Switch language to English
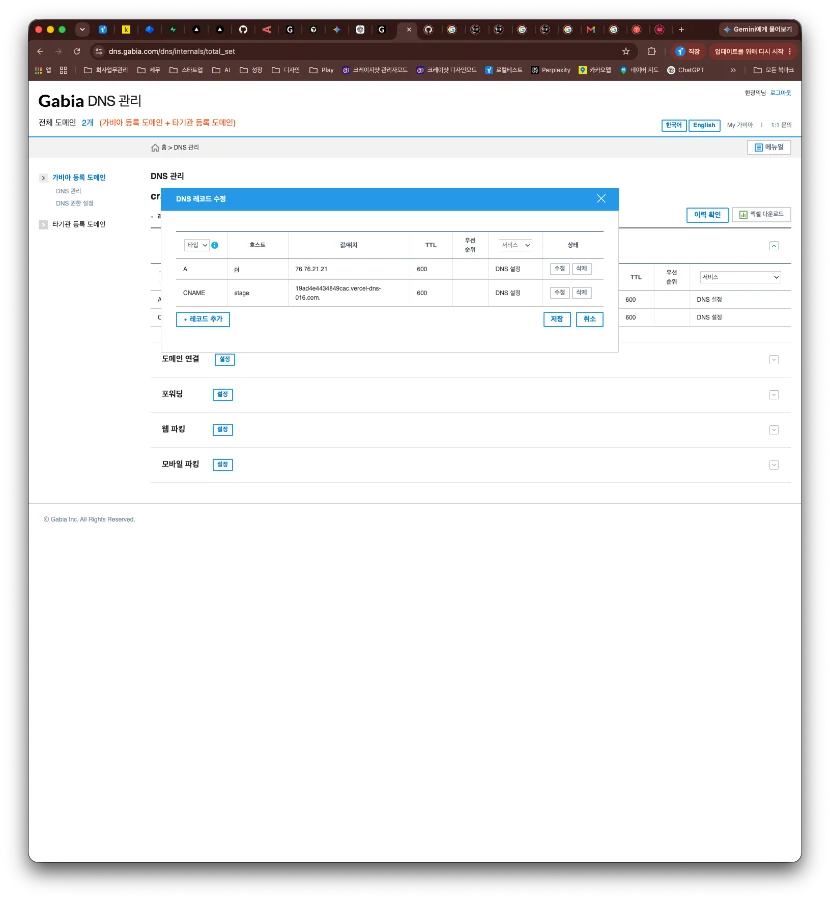Viewport: 830px width, 900px height. point(704,125)
